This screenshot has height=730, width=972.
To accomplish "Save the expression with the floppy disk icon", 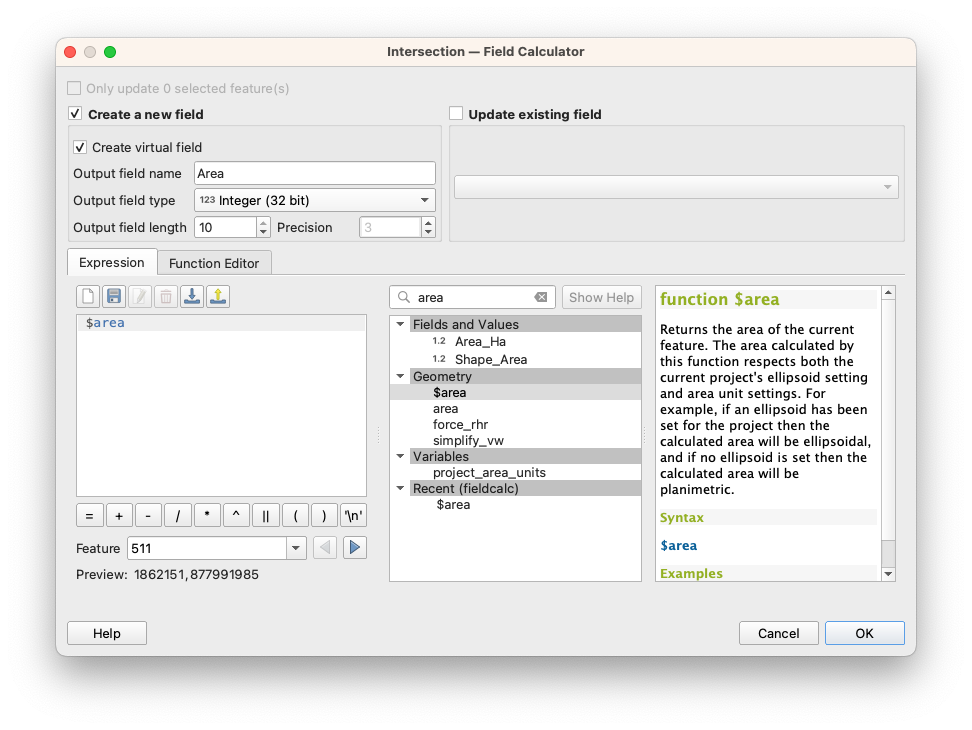I will [114, 296].
